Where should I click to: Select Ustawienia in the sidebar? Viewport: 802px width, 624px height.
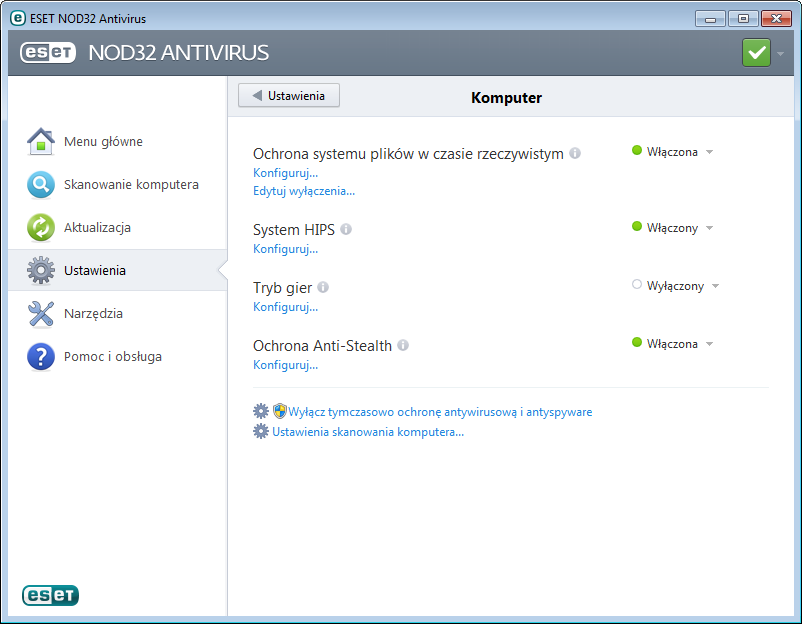118,271
